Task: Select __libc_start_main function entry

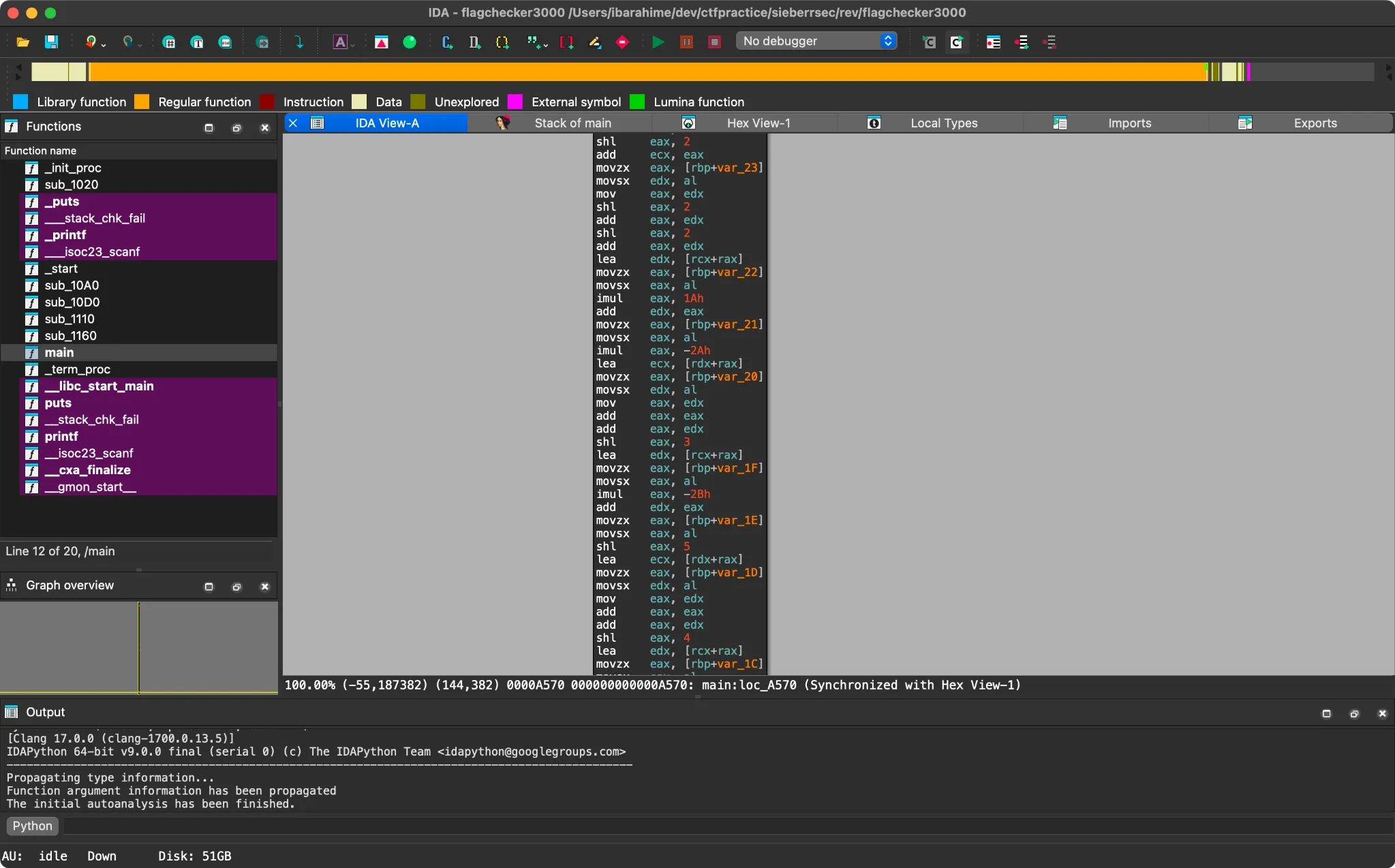Action: pos(99,386)
